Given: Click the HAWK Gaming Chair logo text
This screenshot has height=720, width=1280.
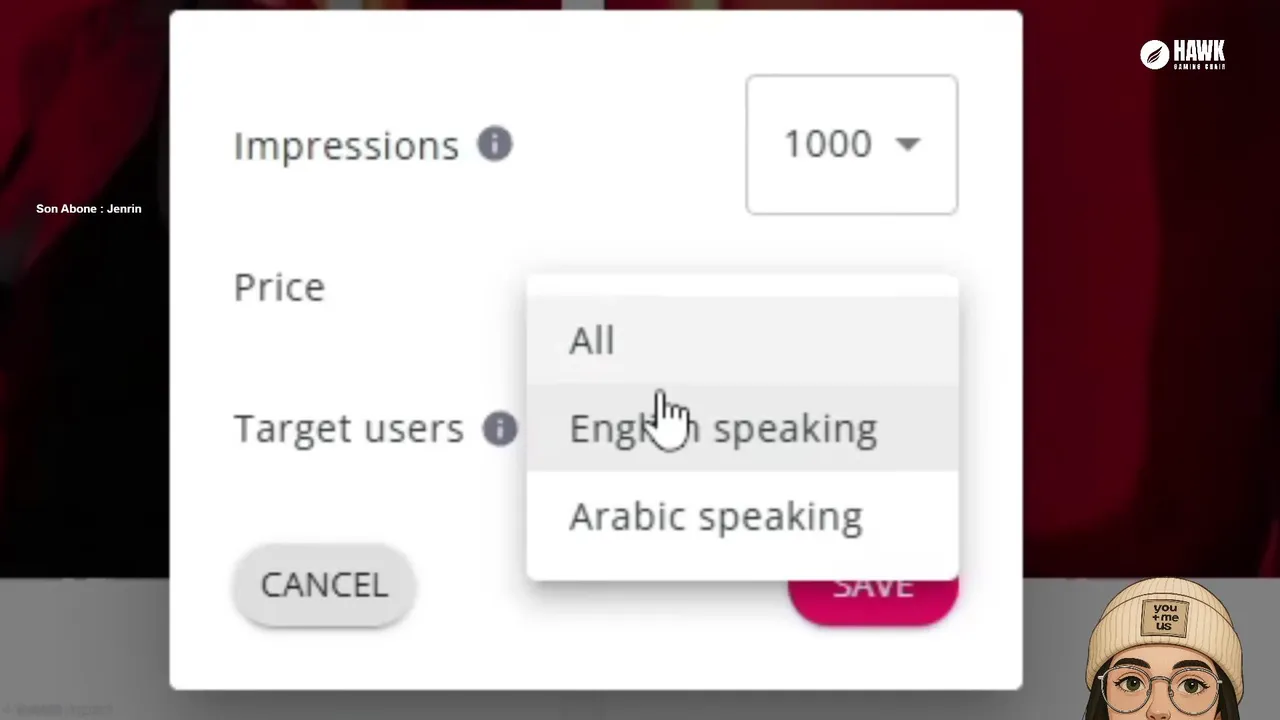Looking at the screenshot, I should coord(1199,54).
